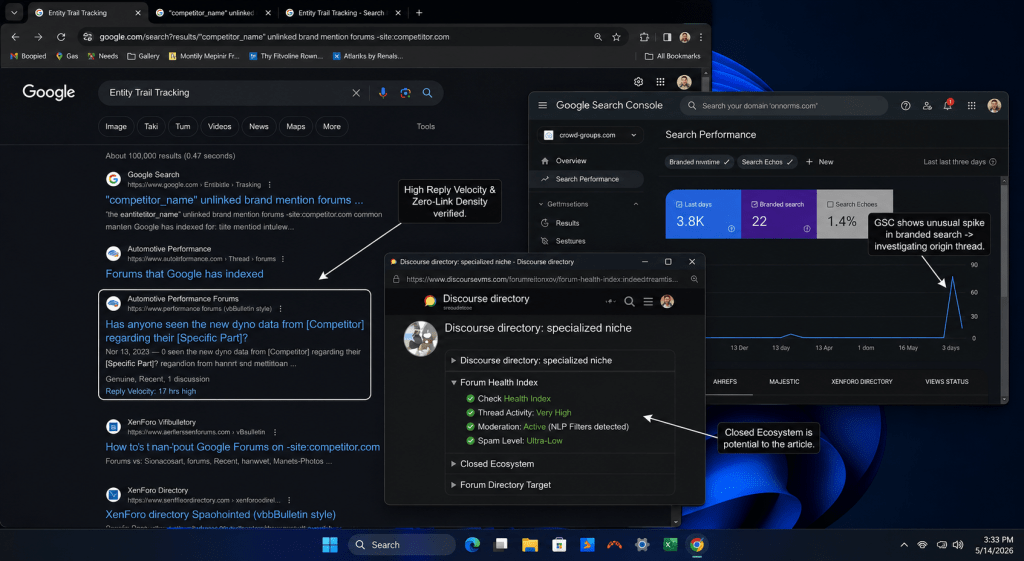Open the dyno data from [Competitor] thread
This screenshot has width=1024, height=561.
click(x=235, y=331)
